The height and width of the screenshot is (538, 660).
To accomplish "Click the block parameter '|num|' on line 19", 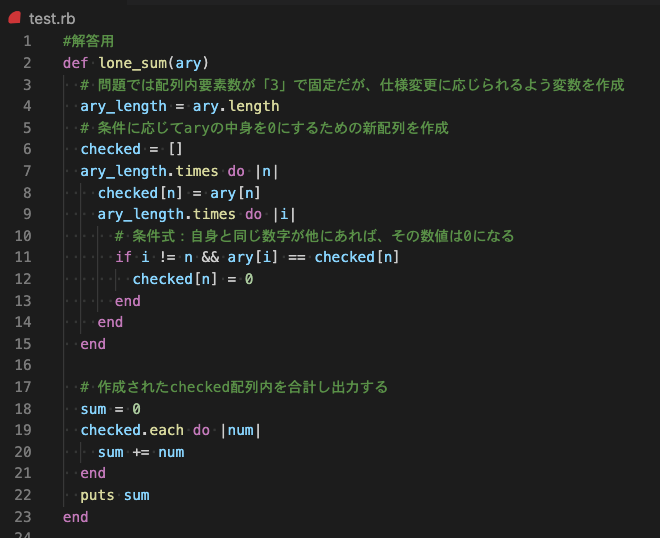I will click(241, 431).
